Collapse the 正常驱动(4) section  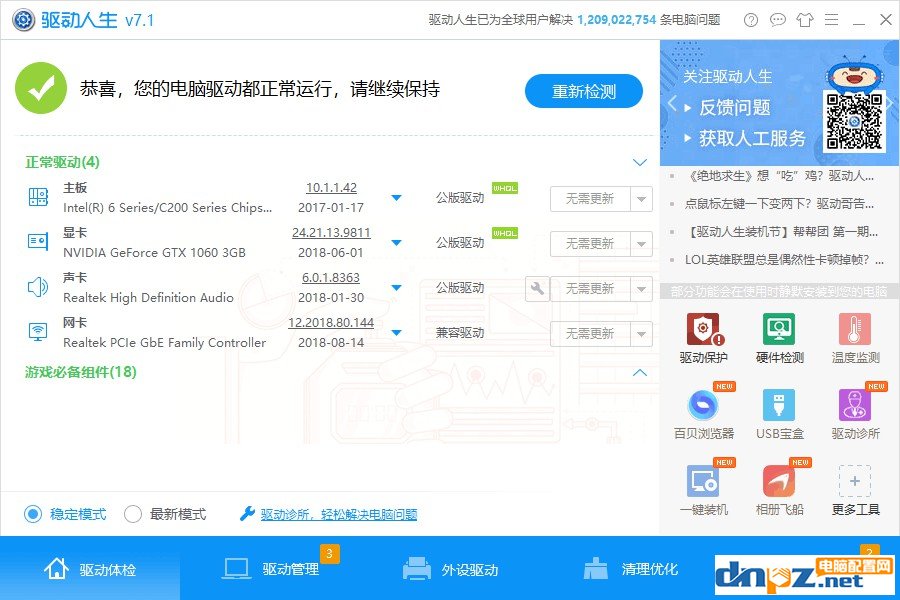639,162
